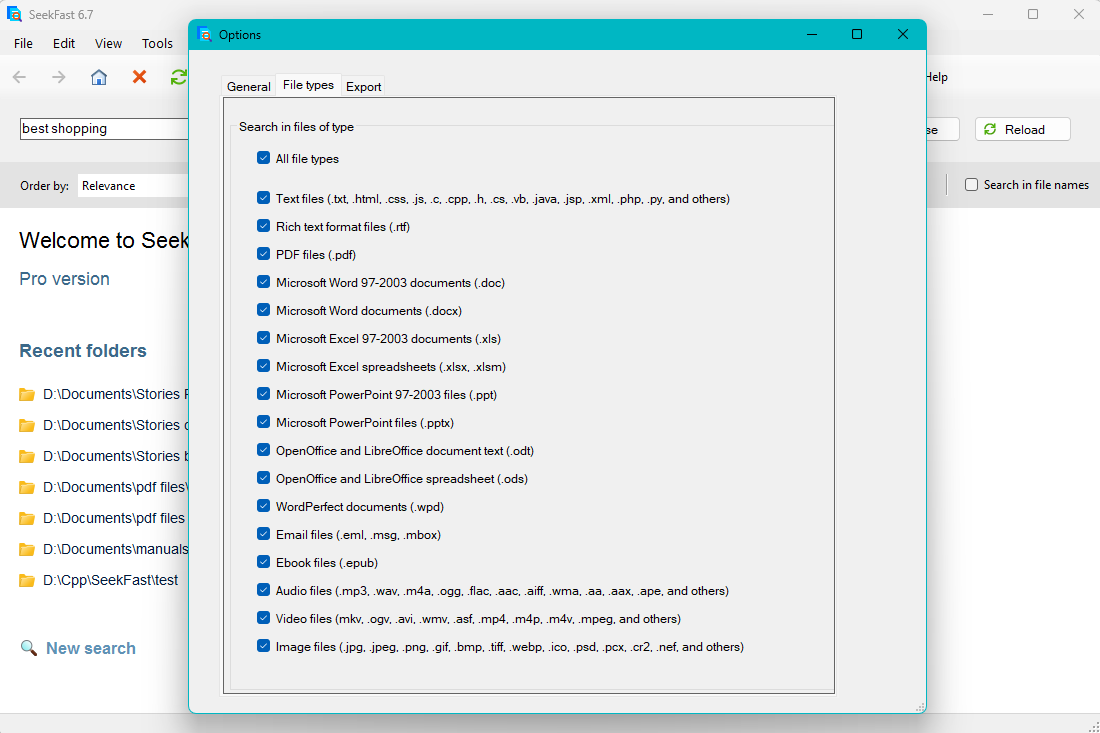Image resolution: width=1100 pixels, height=733 pixels.
Task: Click the back navigation arrow
Action: pyautogui.click(x=19, y=77)
